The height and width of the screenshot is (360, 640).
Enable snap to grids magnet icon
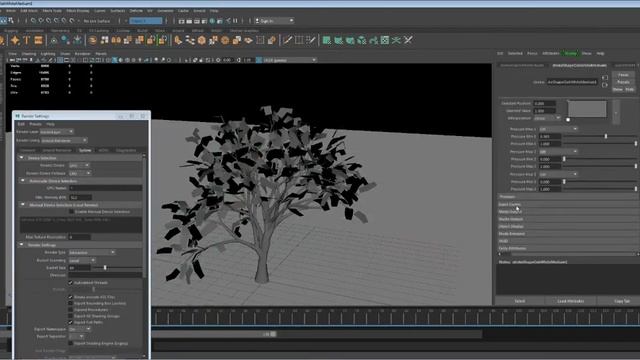[x=33, y=20]
